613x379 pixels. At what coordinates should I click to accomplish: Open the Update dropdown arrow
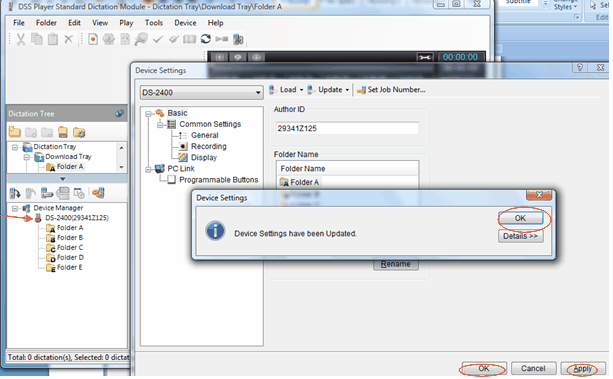point(347,90)
